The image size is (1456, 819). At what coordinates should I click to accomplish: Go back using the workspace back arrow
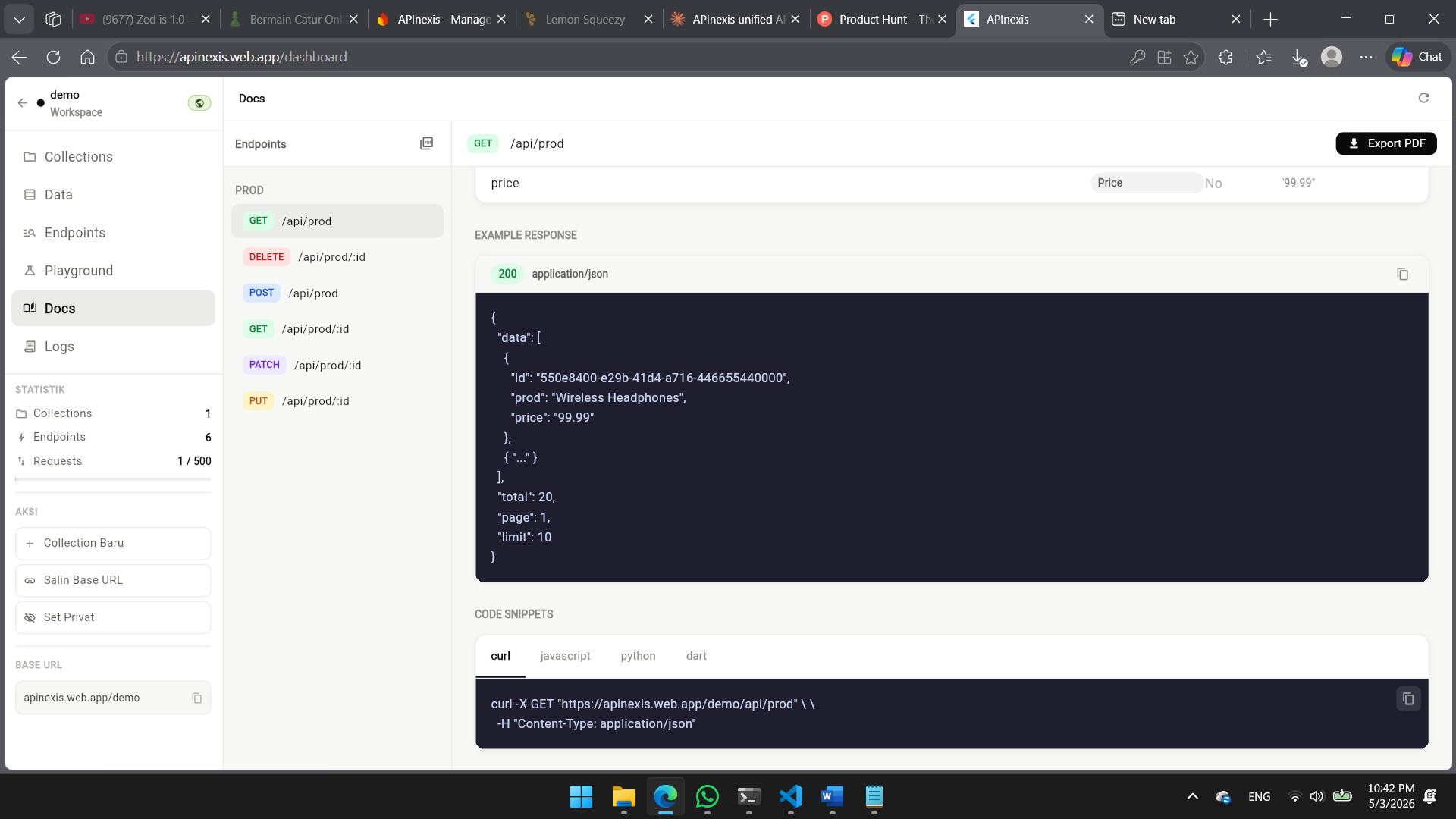(22, 103)
